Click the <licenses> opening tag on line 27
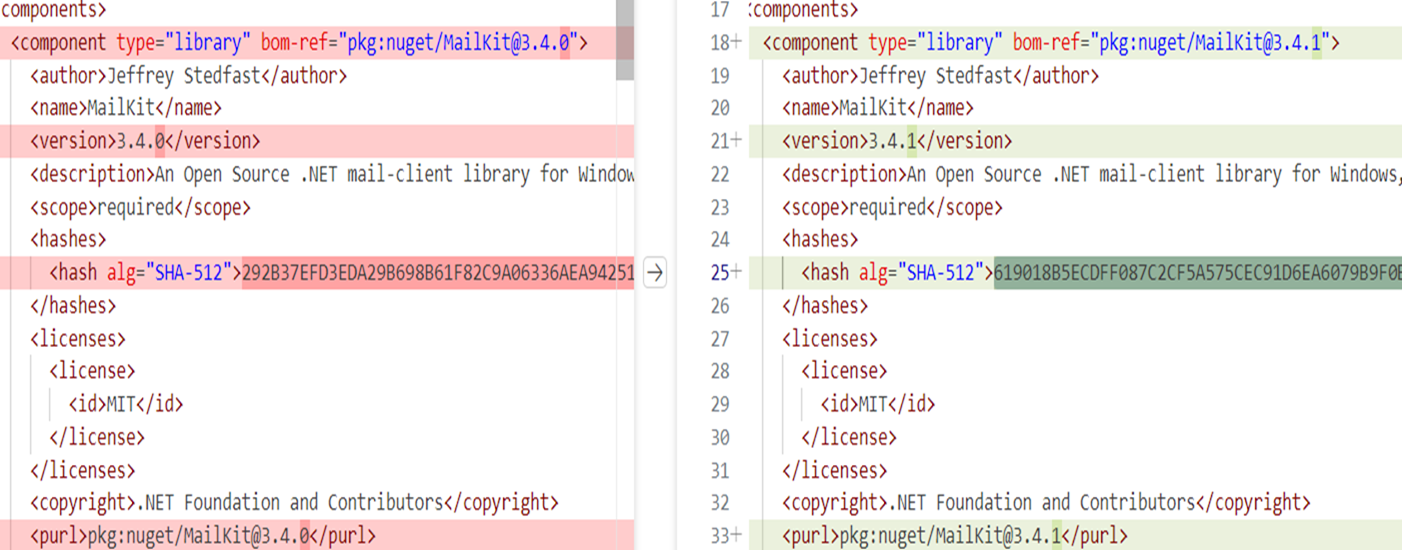The width and height of the screenshot is (1402, 550). point(830,338)
